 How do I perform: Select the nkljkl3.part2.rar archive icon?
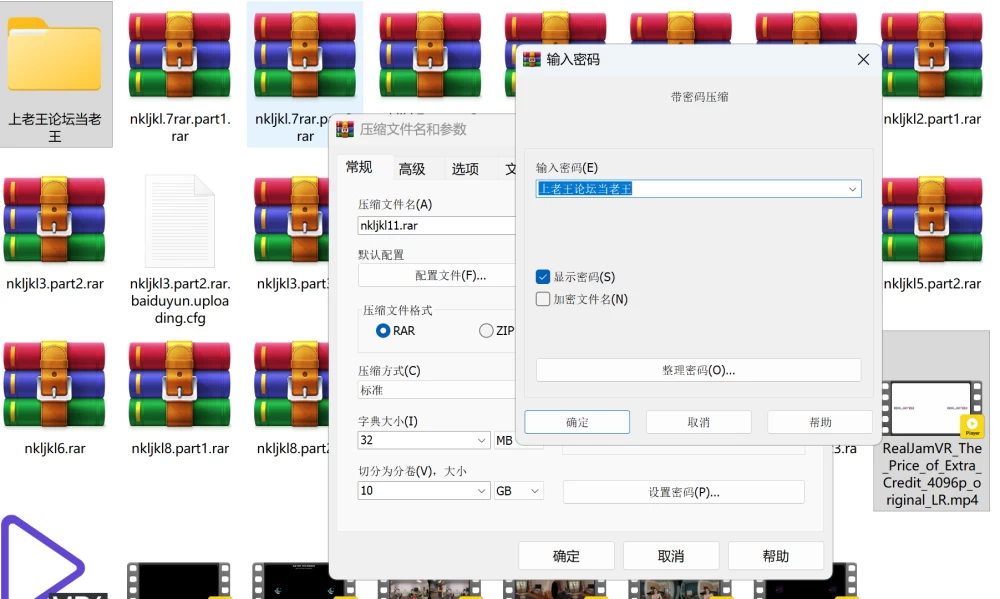click(54, 219)
